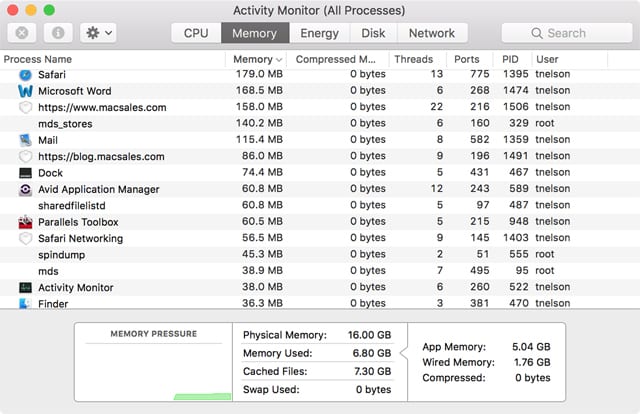Click the Activity Monitor process icon

coord(26,287)
